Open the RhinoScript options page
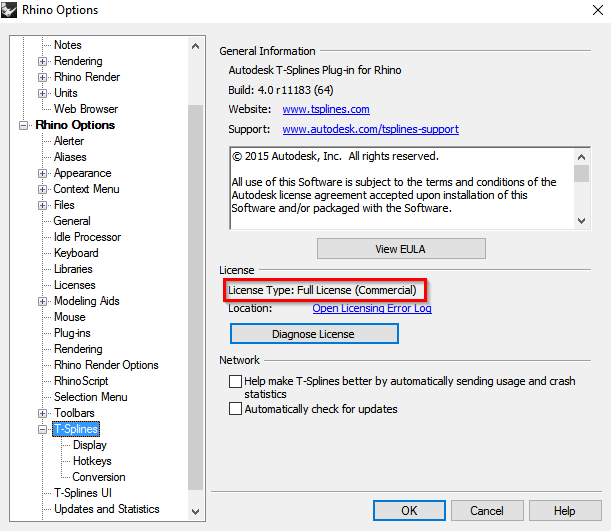The image size is (611, 531). coord(81,381)
